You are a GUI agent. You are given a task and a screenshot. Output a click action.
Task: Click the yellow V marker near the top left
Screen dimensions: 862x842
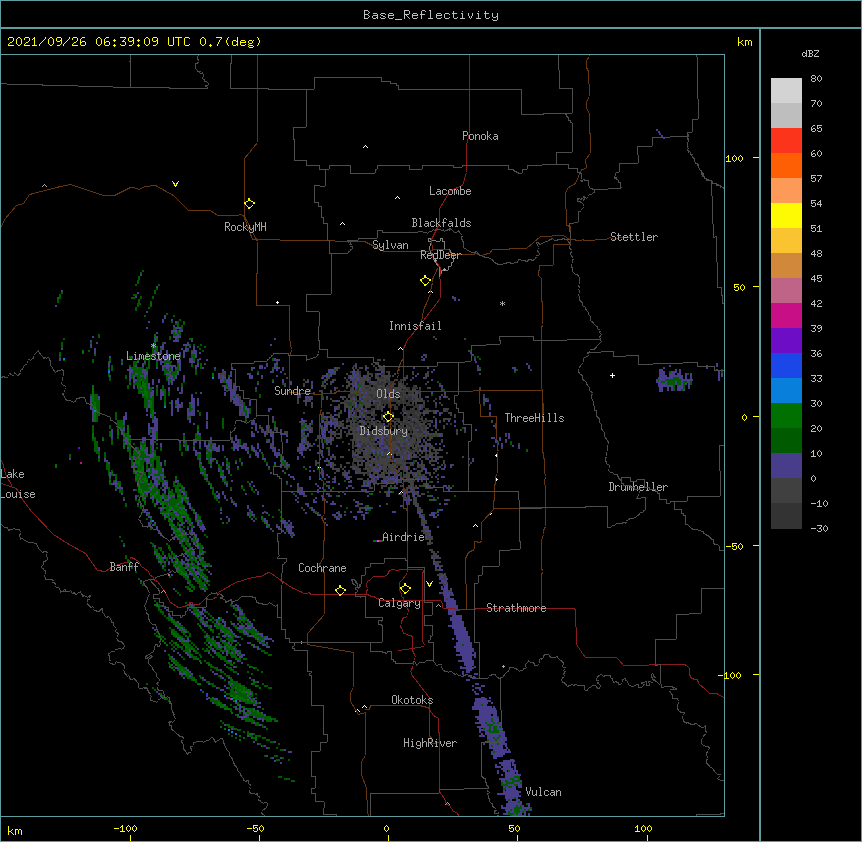175,184
